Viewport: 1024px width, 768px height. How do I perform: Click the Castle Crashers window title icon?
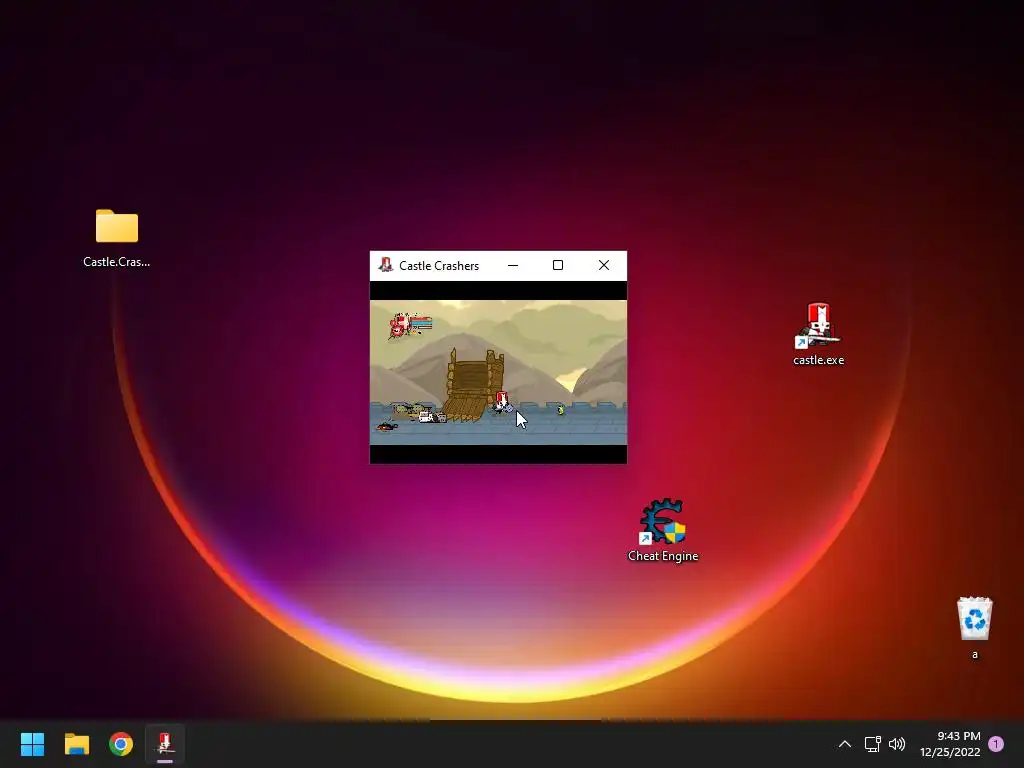pyautogui.click(x=385, y=265)
